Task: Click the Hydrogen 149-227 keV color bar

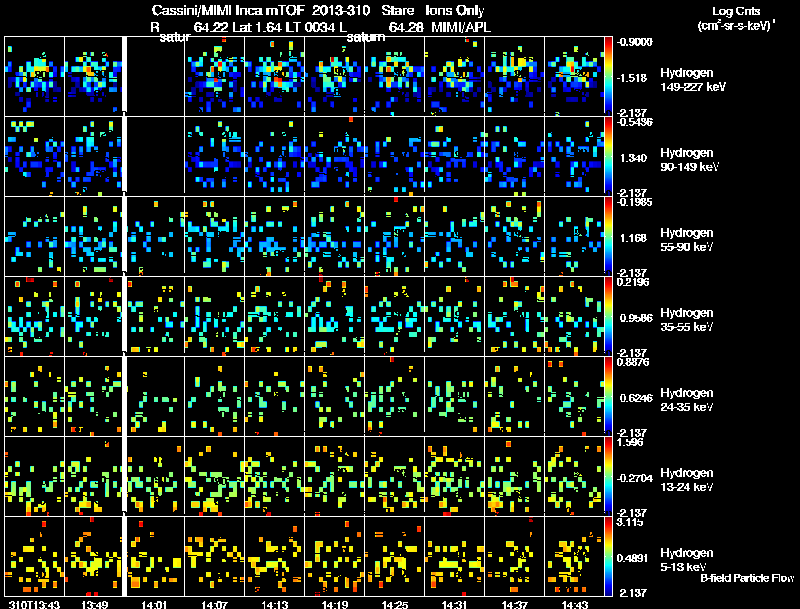Action: tap(608, 75)
